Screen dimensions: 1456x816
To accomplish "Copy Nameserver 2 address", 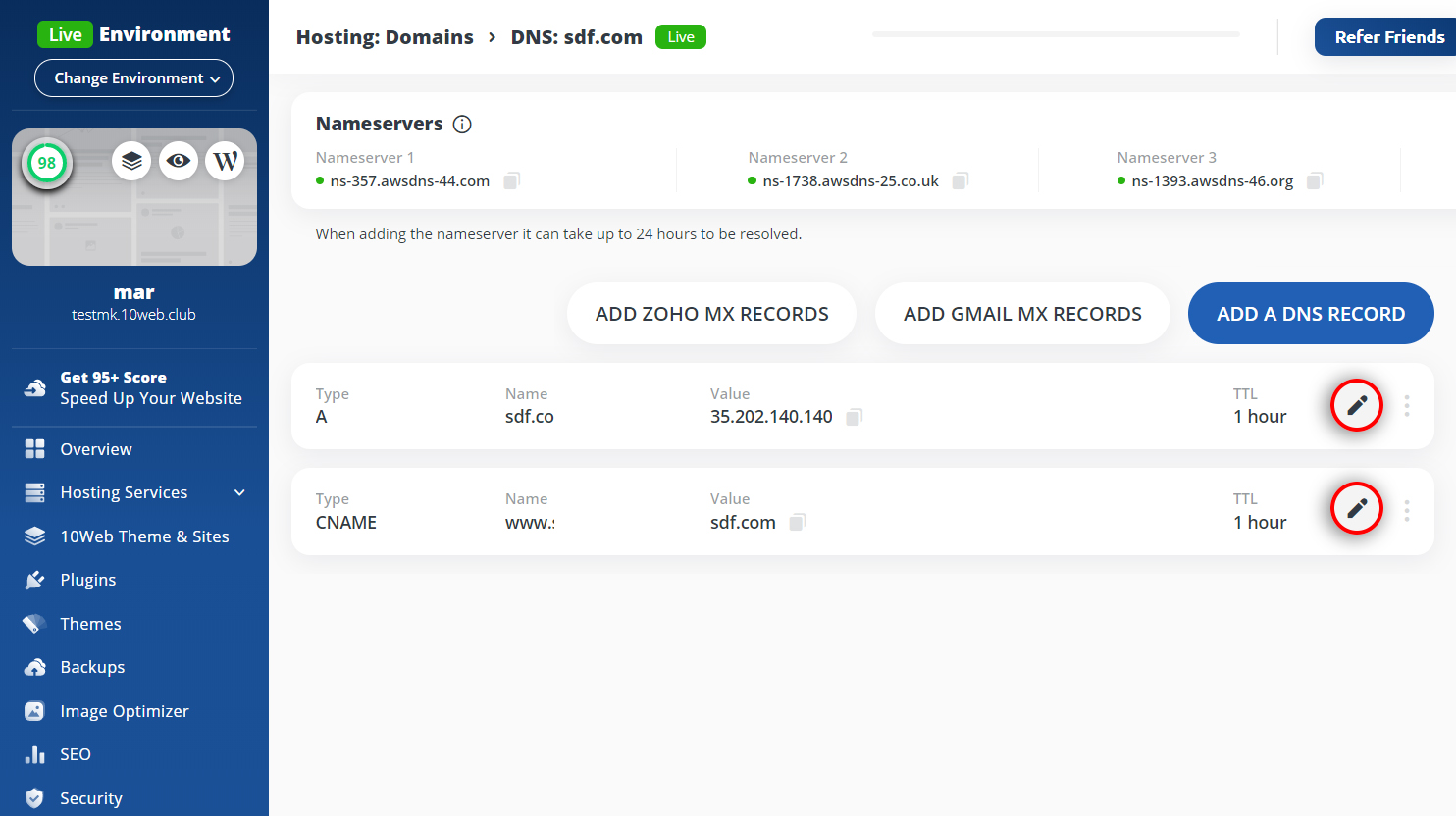I will pyautogui.click(x=961, y=180).
